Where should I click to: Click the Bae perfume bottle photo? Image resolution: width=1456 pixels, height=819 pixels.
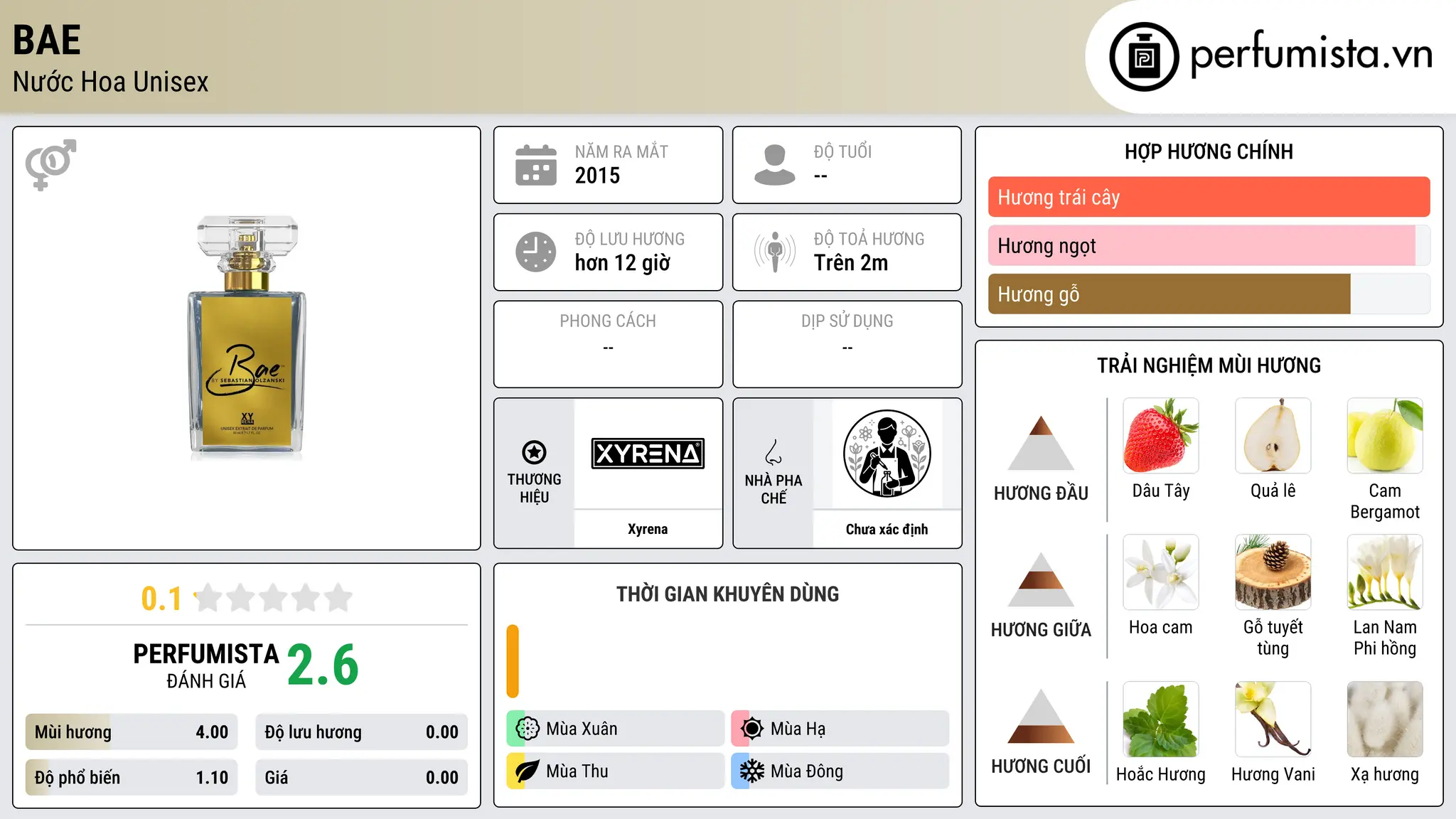click(x=247, y=338)
